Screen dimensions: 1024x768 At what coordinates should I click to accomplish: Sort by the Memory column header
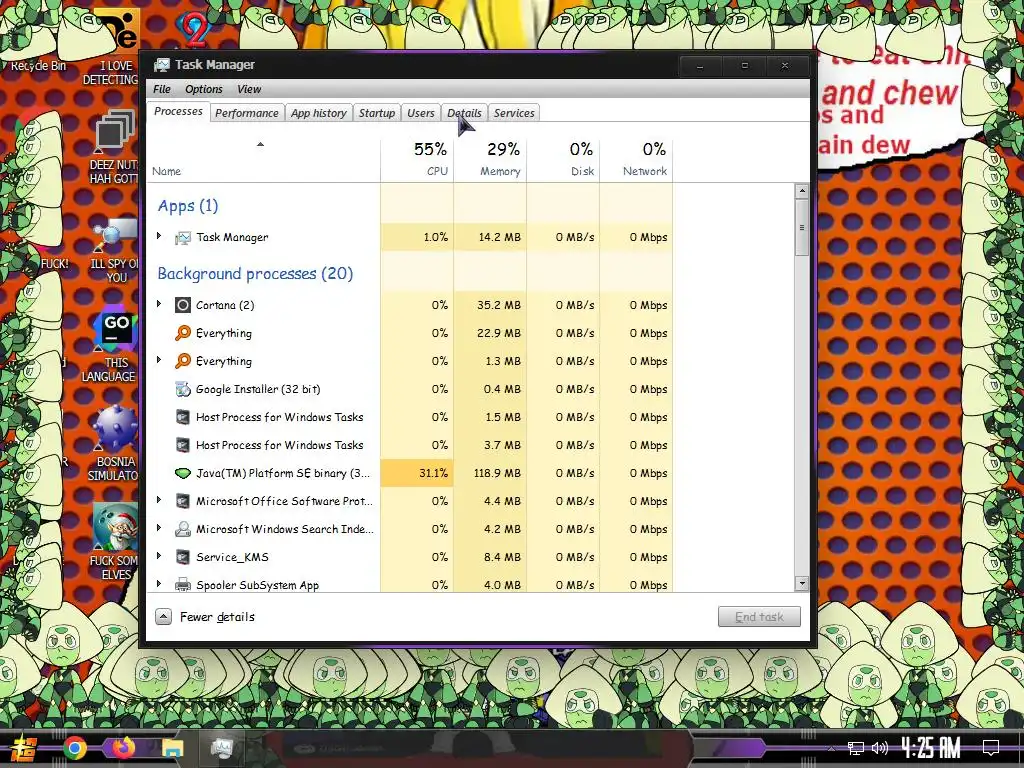pyautogui.click(x=490, y=160)
